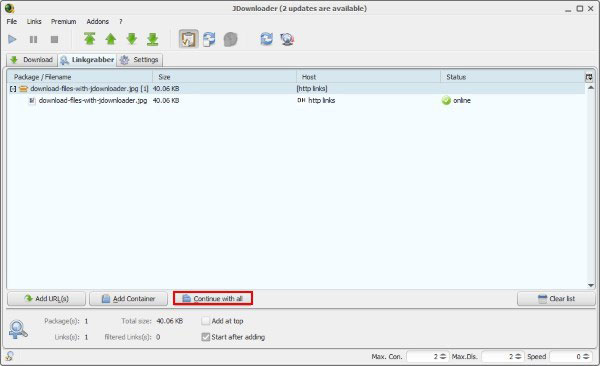
Task: Adjust the Max. Con. spinner arrows
Action: click(443, 356)
